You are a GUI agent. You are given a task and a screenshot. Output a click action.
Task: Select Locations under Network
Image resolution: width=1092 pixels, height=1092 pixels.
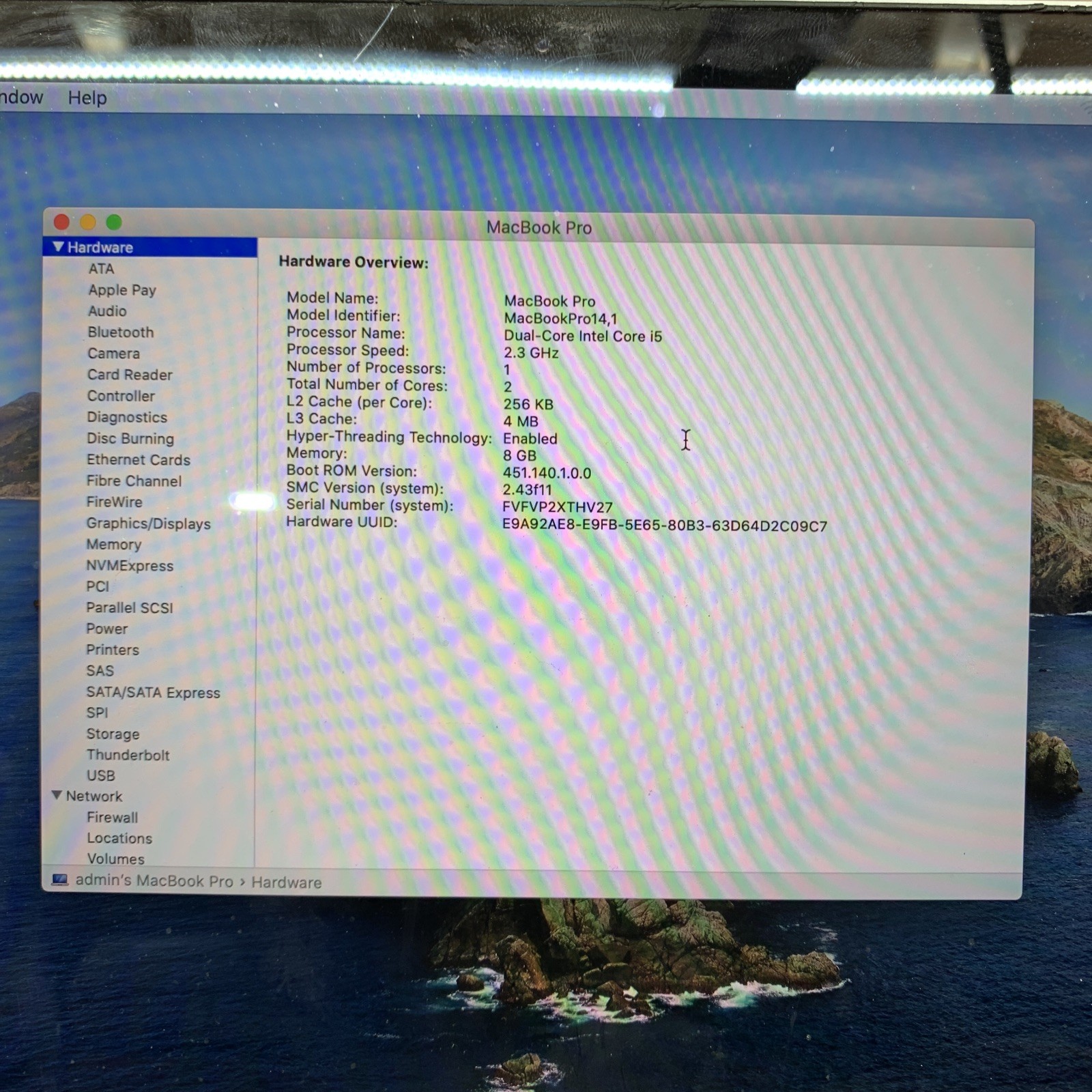pos(119,838)
